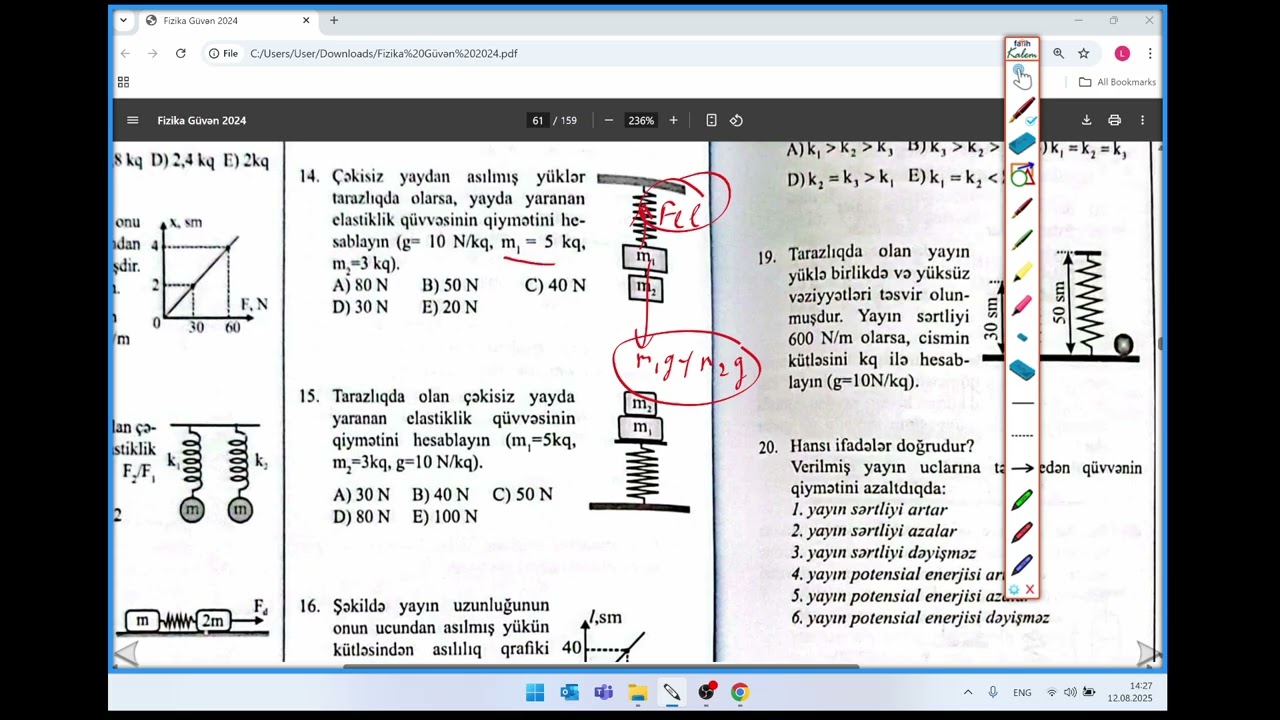This screenshot has width=1280, height=720.
Task: Open the PDF sidebar menu
Action: coord(132,120)
